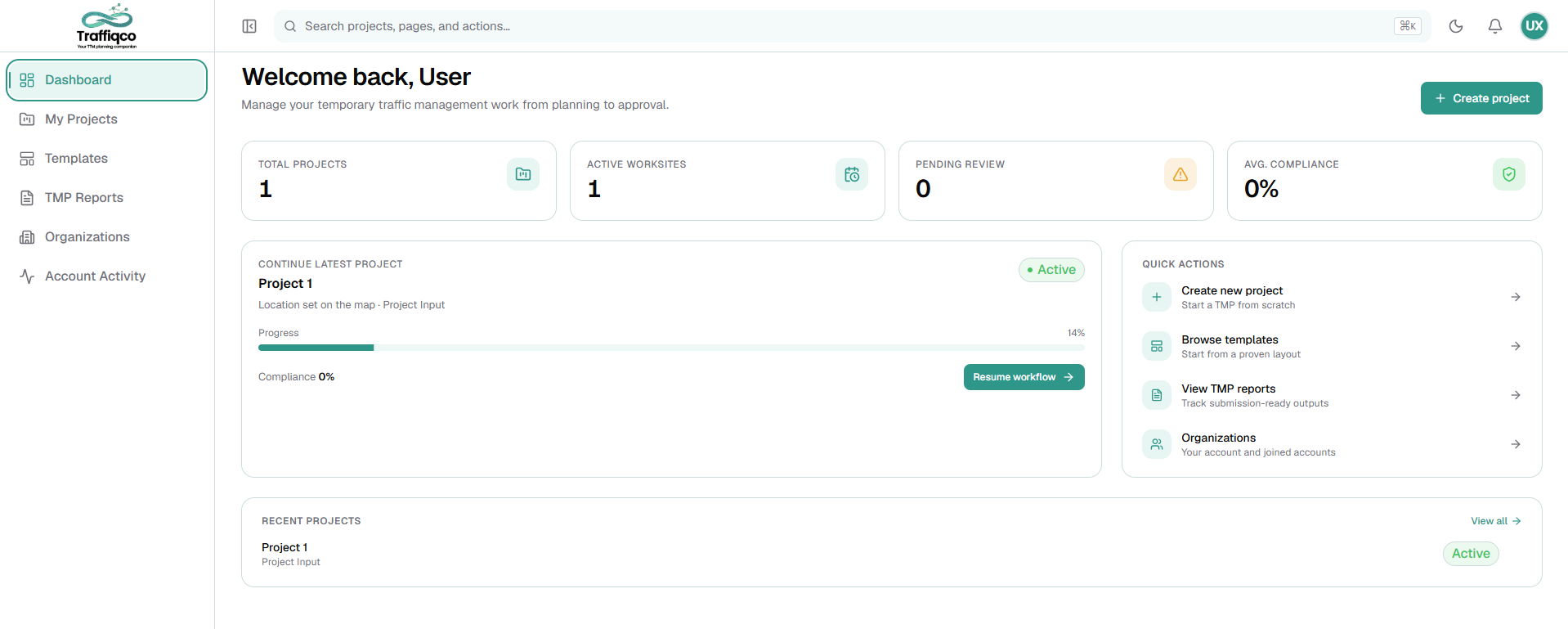The width and height of the screenshot is (1568, 629).
Task: Click the ⌘K shortcut badge
Action: coord(1408,26)
